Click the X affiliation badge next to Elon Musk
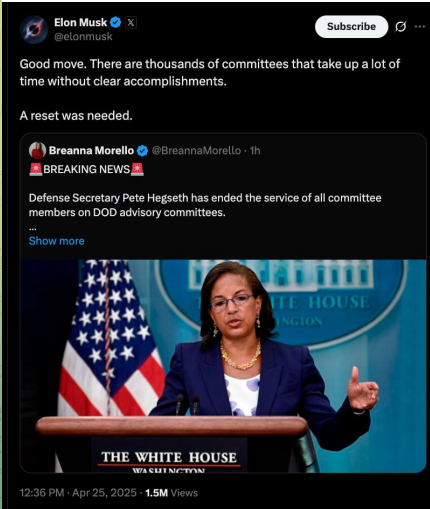Viewport: 430px width, 509px height. pyautogui.click(x=131, y=23)
